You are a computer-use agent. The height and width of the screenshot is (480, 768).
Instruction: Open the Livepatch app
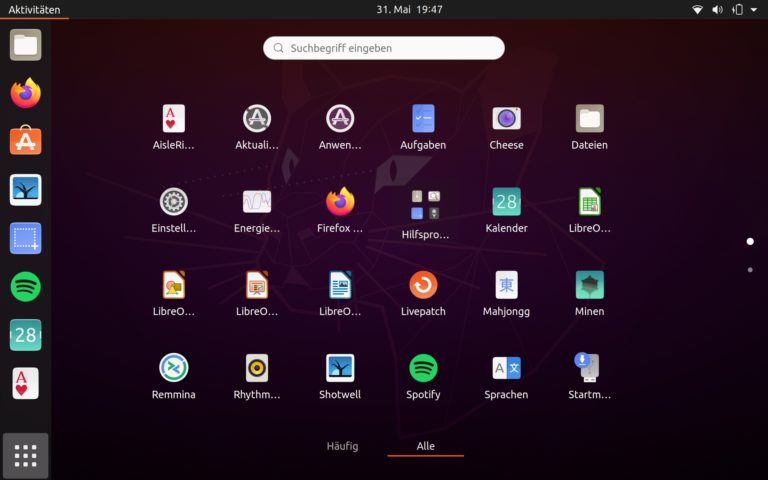point(423,285)
